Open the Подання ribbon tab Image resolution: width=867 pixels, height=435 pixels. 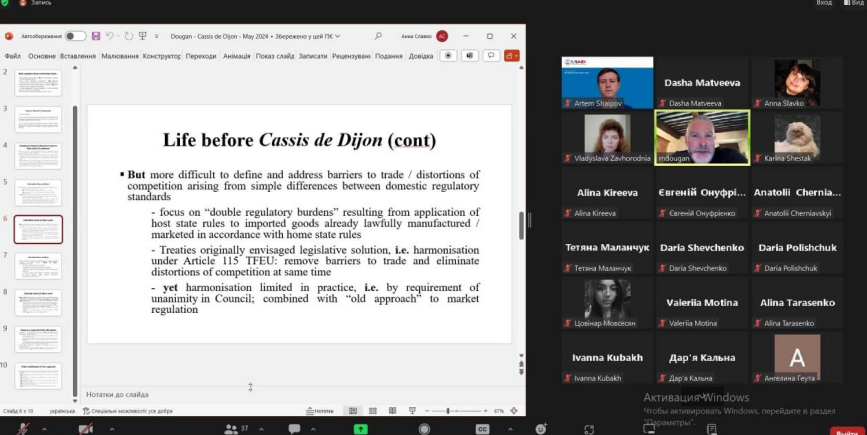[389, 56]
